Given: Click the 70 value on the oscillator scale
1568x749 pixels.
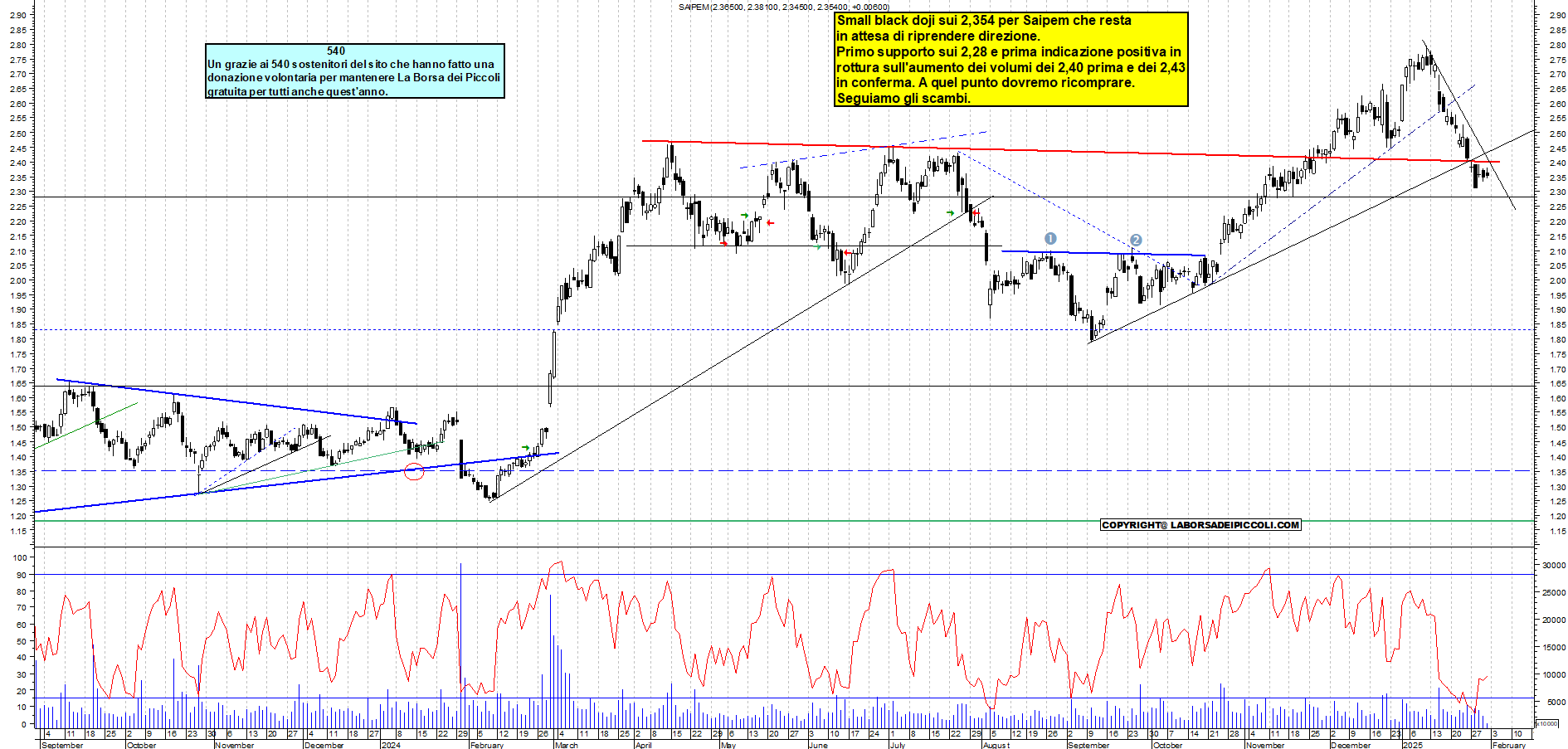Looking at the screenshot, I should (x=22, y=607).
